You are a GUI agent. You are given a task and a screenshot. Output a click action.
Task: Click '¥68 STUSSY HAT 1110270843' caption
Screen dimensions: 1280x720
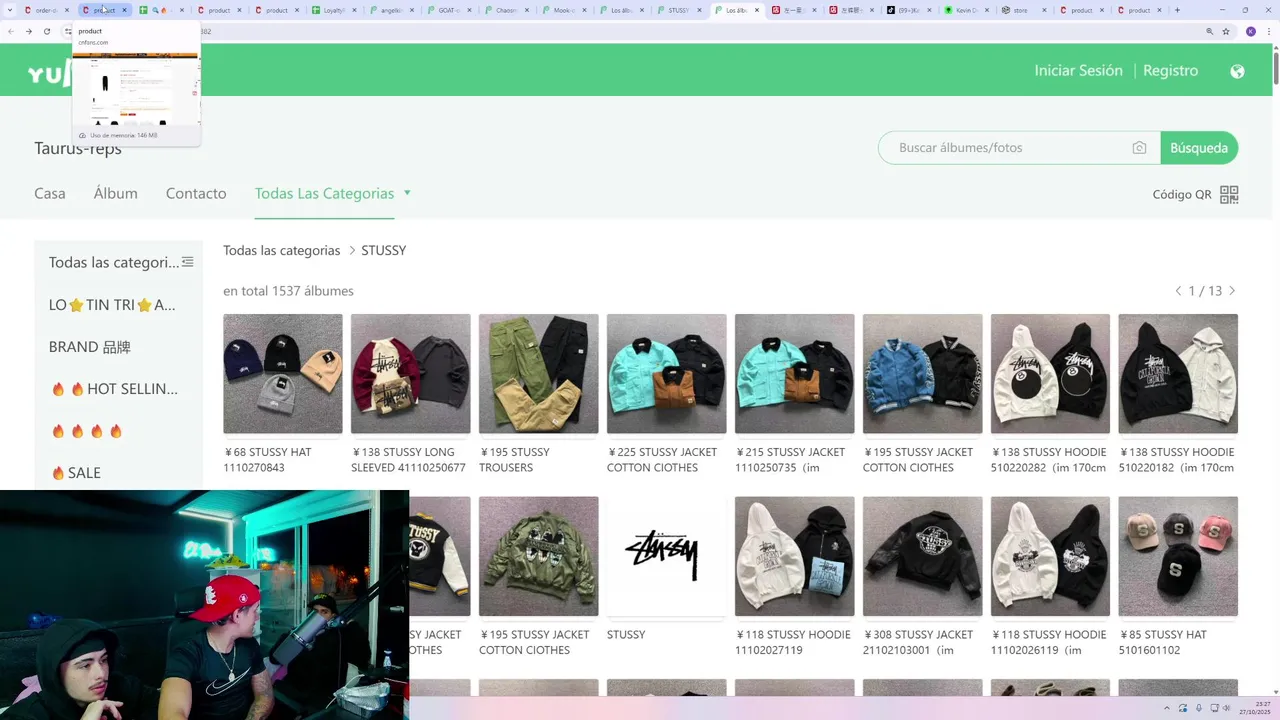click(268, 460)
